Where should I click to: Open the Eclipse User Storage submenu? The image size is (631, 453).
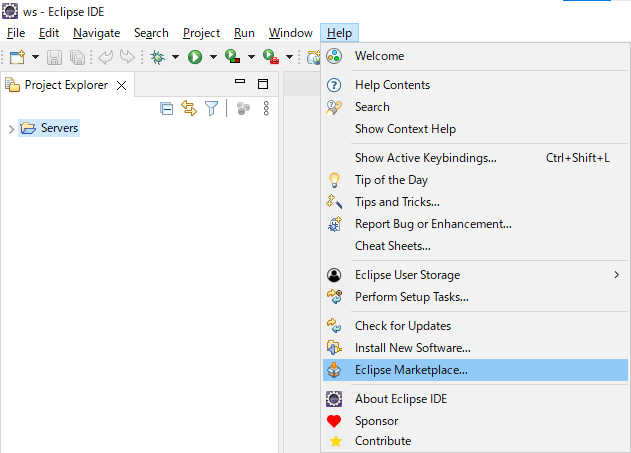[475, 275]
